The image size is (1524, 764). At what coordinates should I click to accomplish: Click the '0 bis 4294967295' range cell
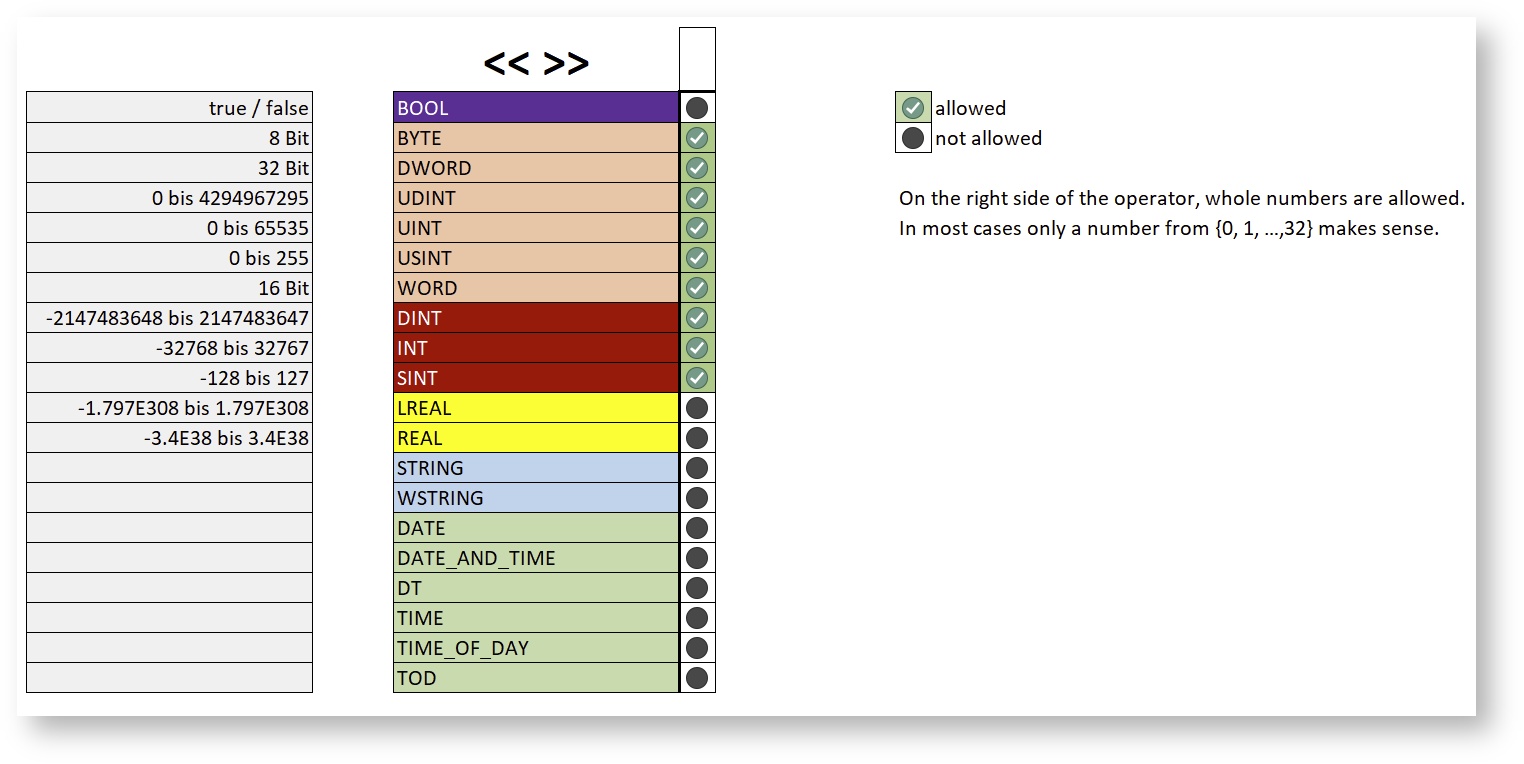click(169, 198)
